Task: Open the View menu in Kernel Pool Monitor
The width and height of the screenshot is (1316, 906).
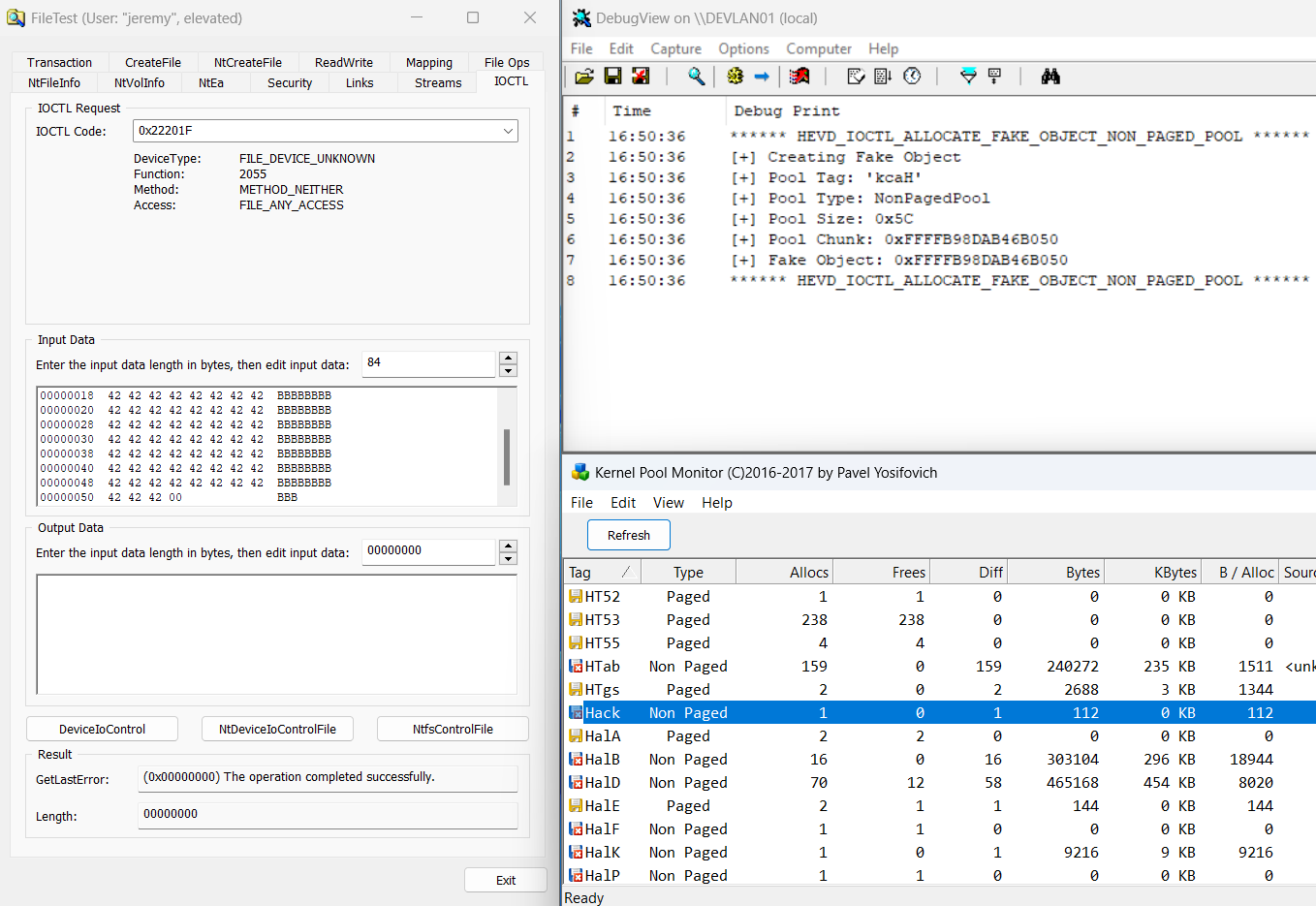Action: coord(669,502)
